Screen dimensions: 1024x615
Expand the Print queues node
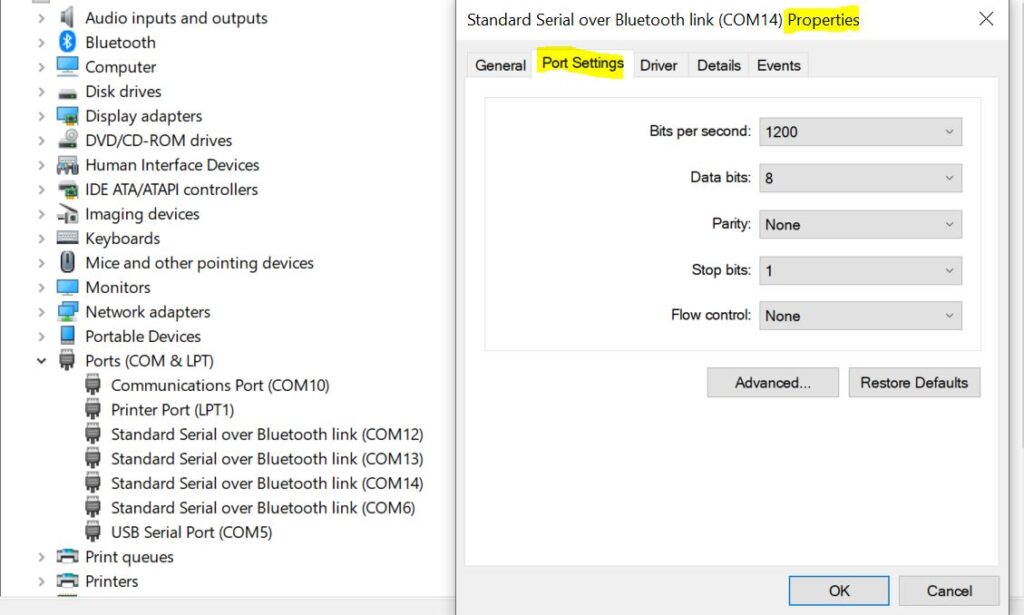coord(41,557)
